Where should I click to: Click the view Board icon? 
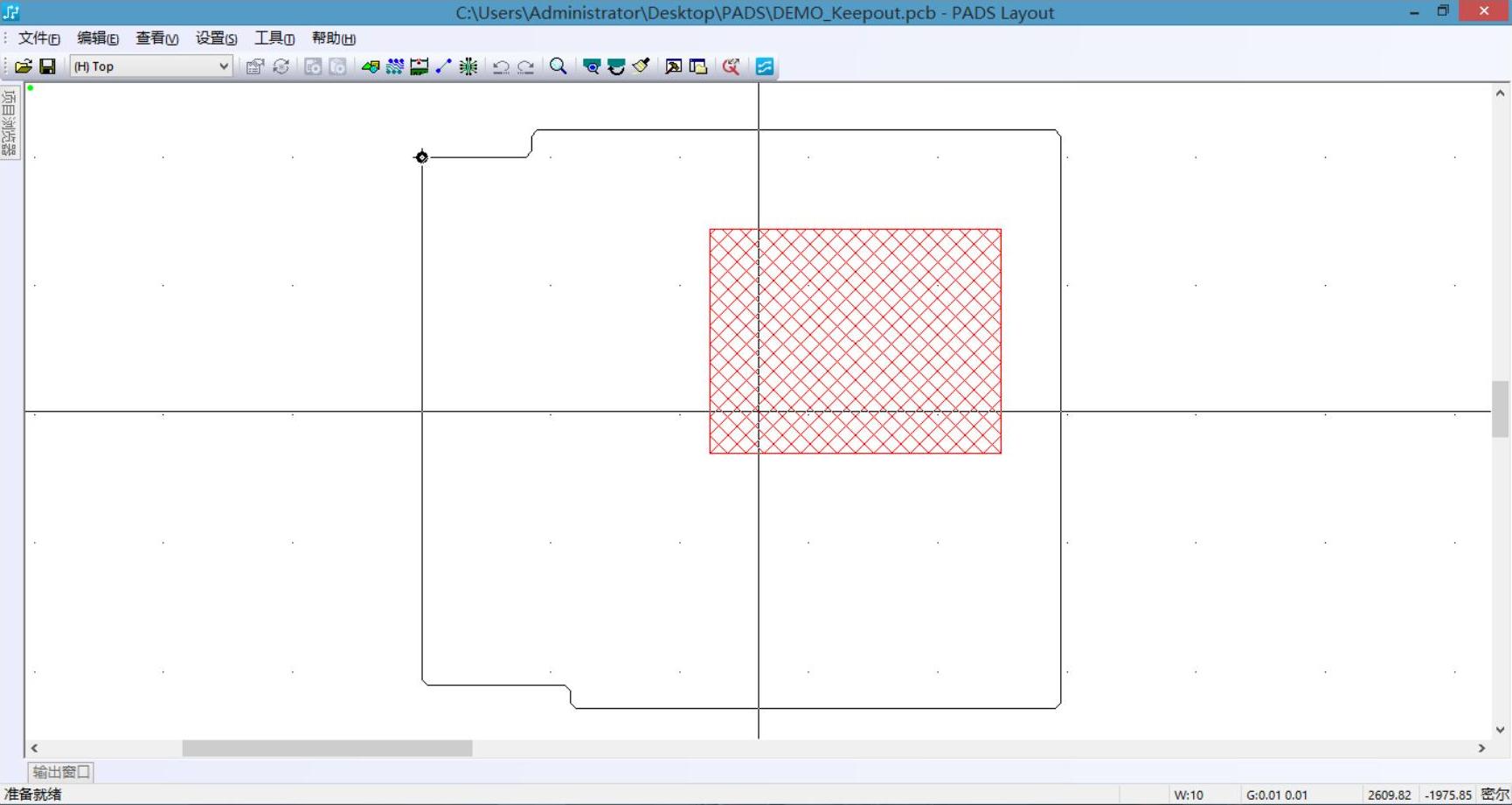click(x=592, y=66)
